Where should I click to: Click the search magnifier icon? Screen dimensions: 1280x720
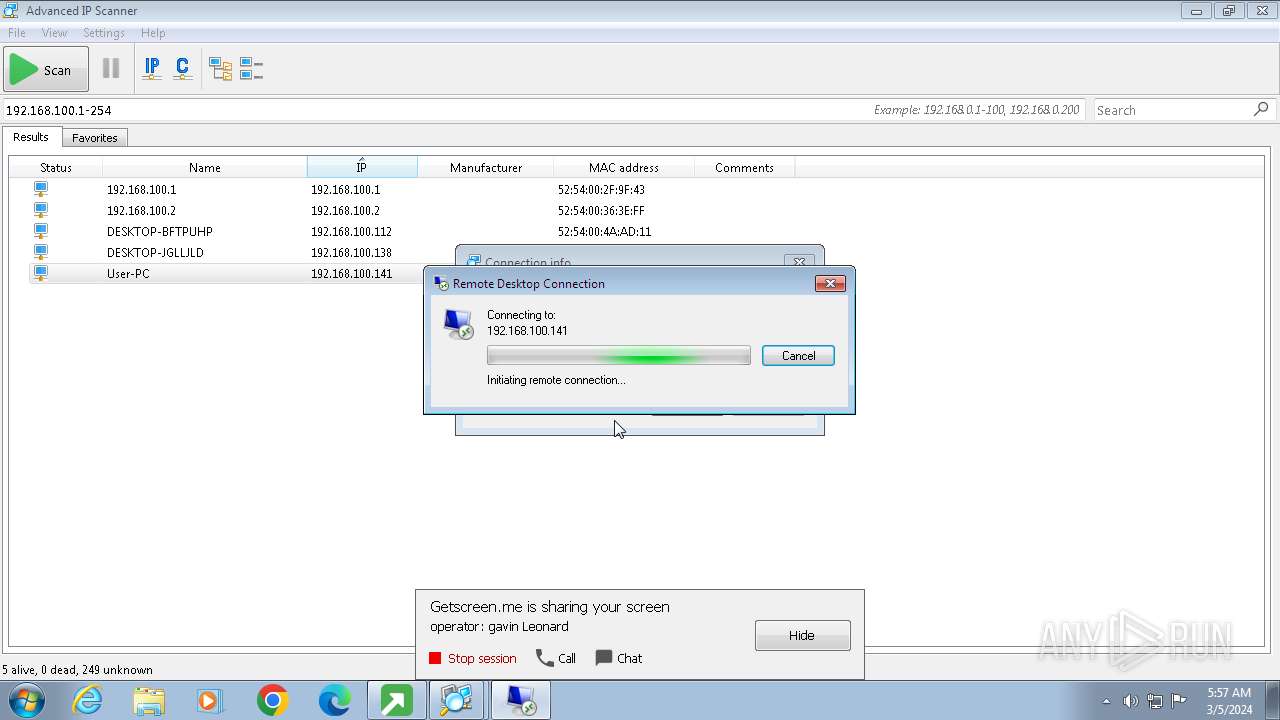coord(1261,109)
